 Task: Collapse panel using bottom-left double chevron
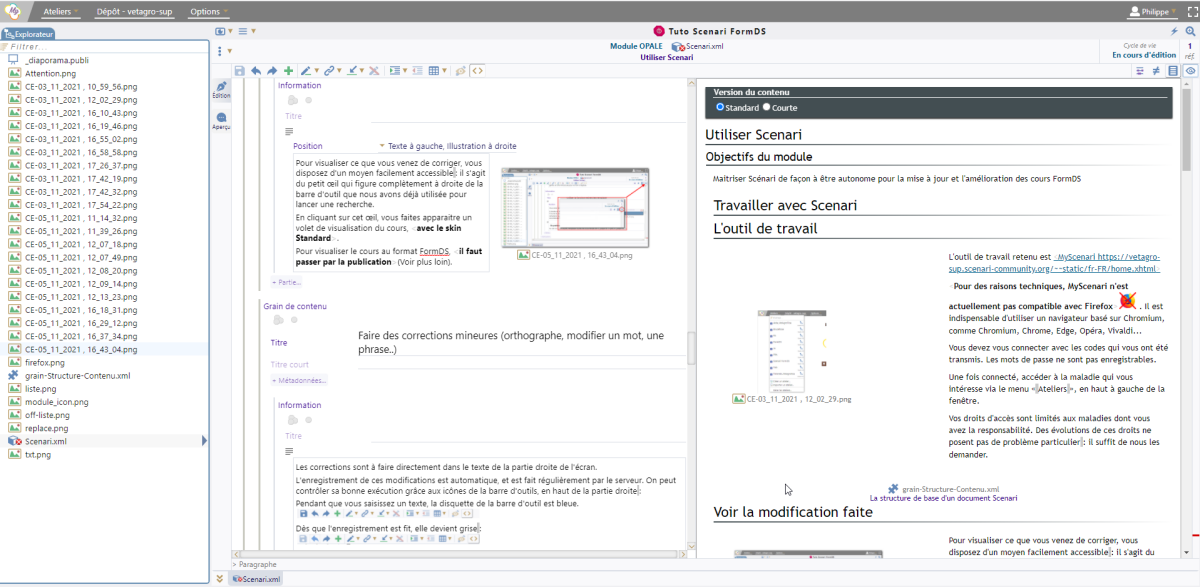pyautogui.click(x=220, y=579)
